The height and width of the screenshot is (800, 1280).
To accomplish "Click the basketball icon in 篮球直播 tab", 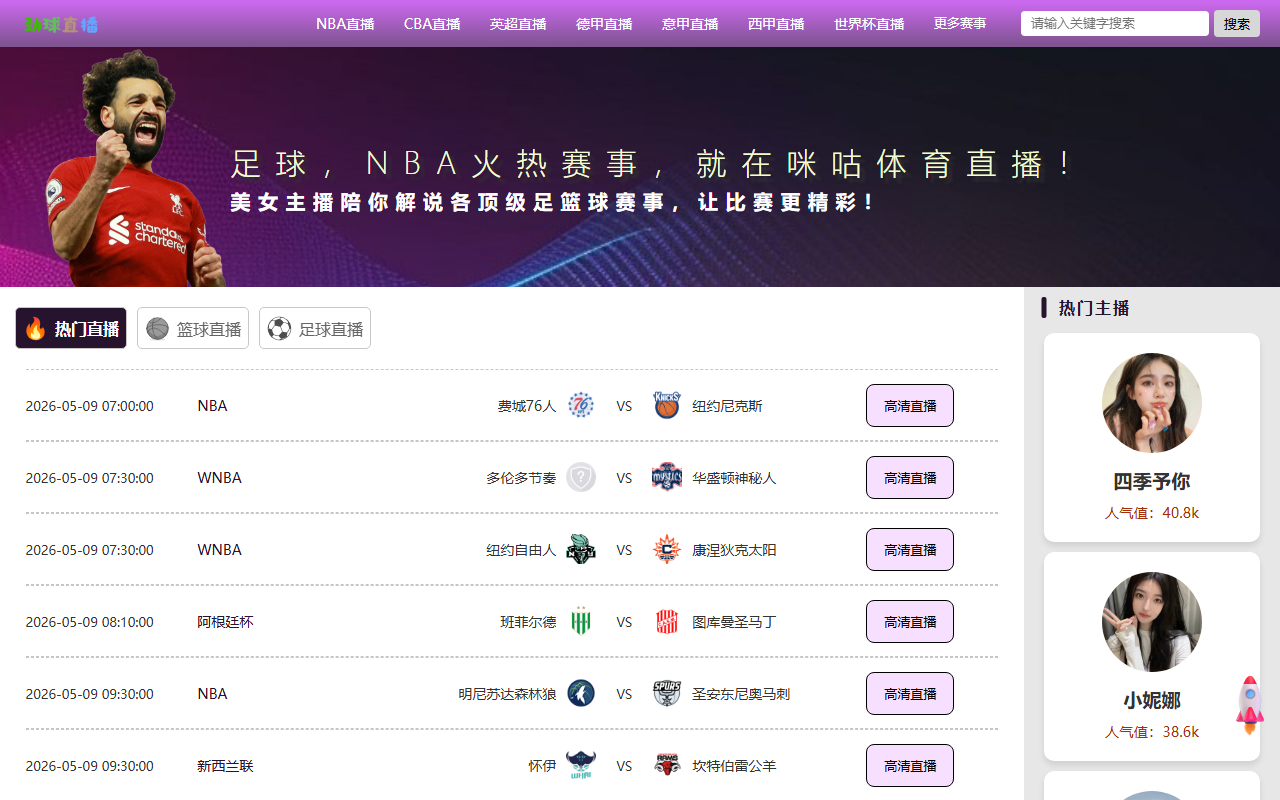I will pyautogui.click(x=157, y=328).
